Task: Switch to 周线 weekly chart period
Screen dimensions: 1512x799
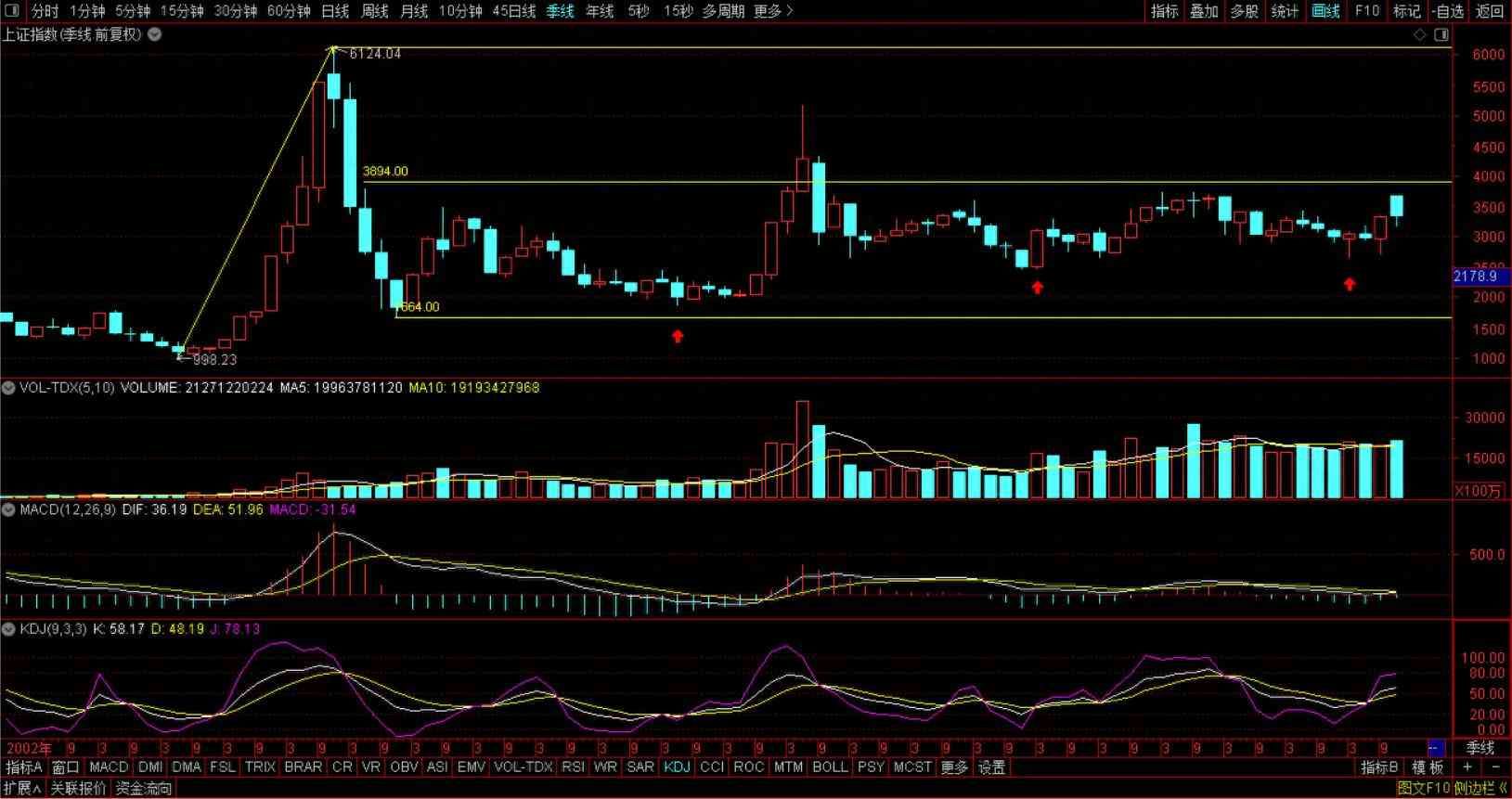Action: (374, 11)
